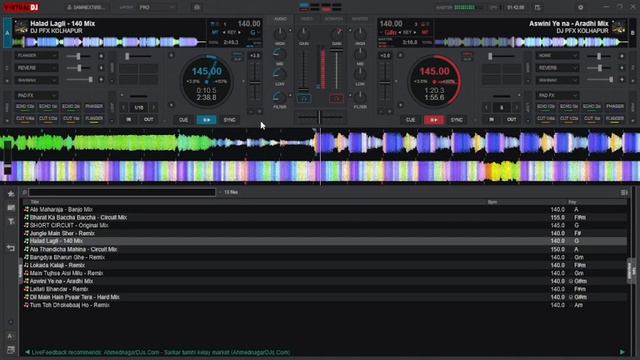Set loop IN on the left deck
640x360 pixels.
pyautogui.click(x=129, y=120)
